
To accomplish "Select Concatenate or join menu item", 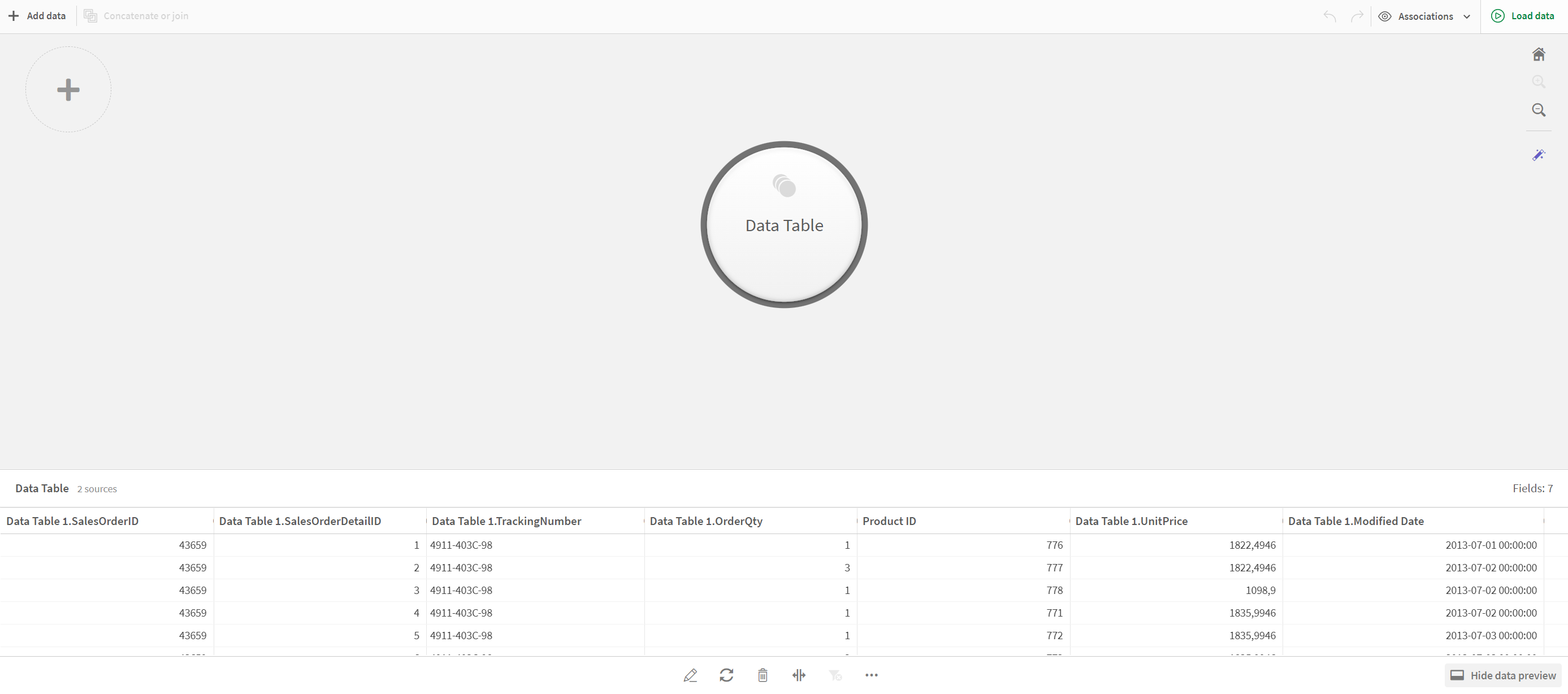I will [x=139, y=15].
